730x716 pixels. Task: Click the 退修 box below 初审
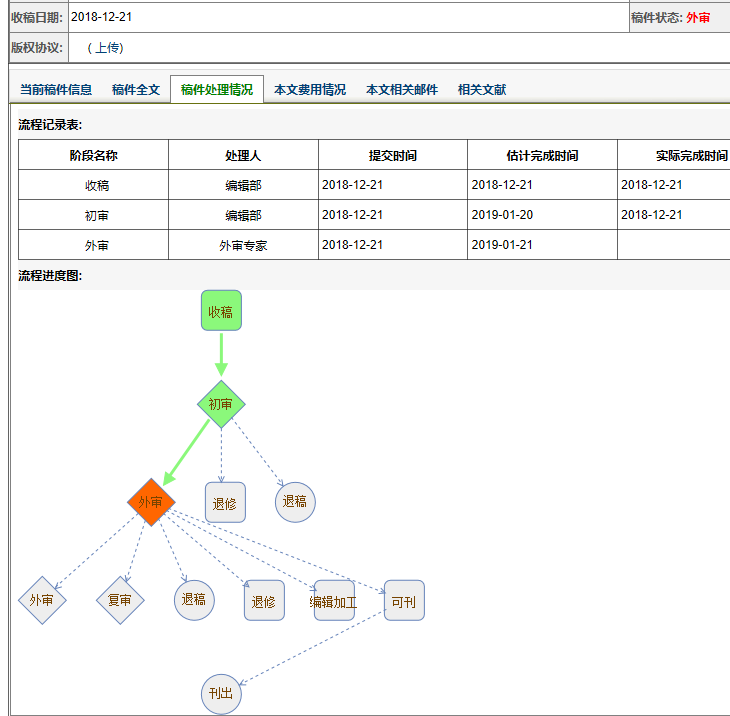point(225,502)
